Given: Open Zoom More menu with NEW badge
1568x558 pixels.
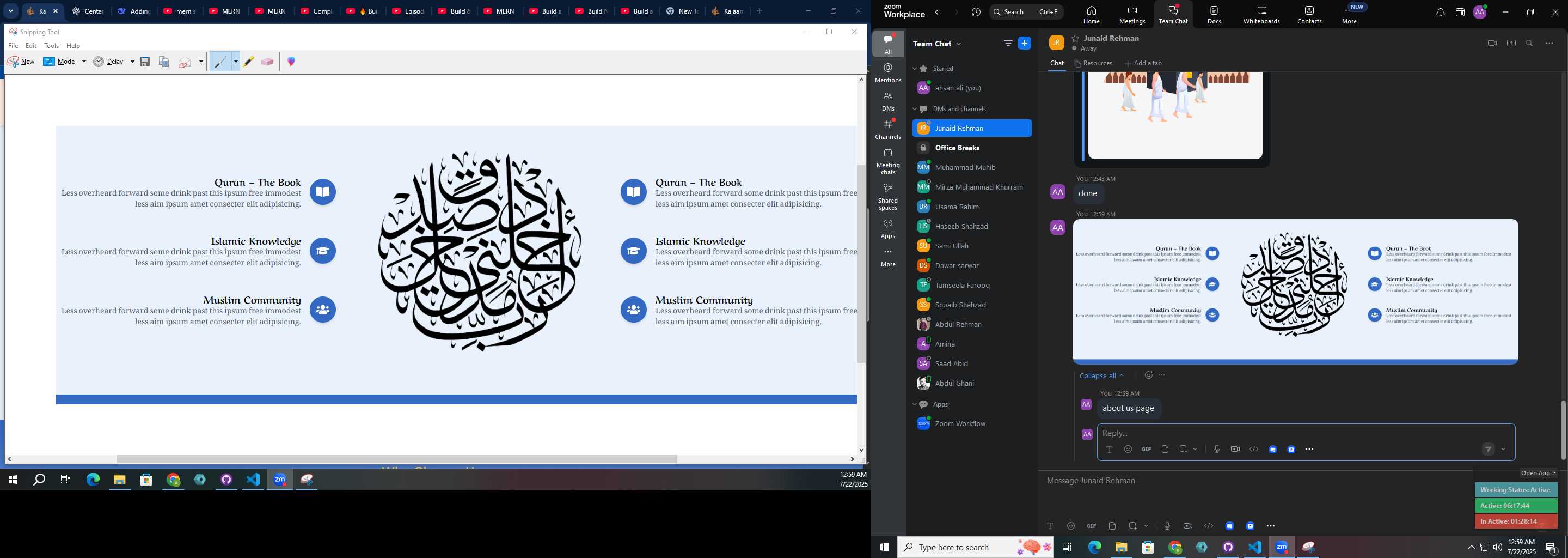Looking at the screenshot, I should tap(1350, 15).
